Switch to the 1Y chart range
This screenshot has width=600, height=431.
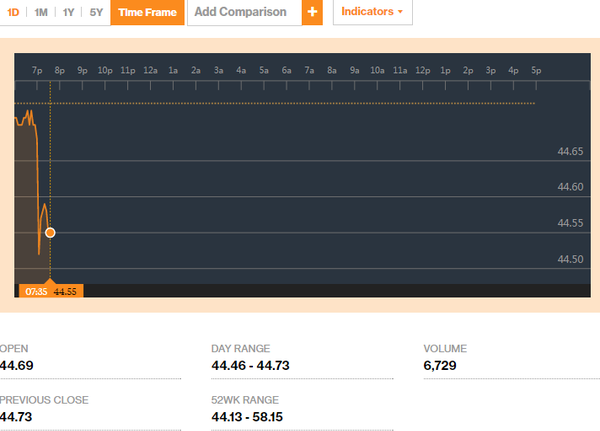(x=68, y=13)
